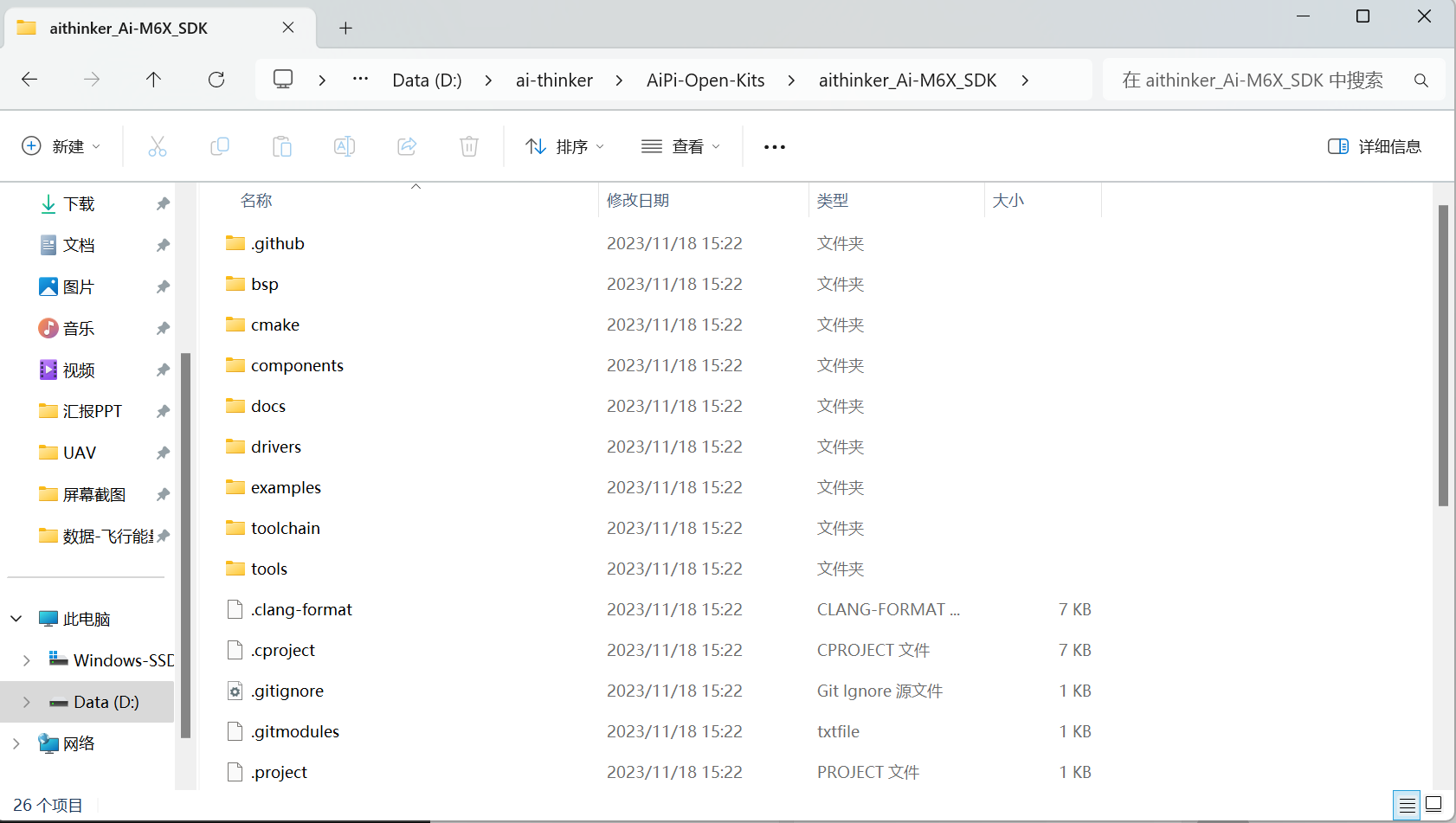Click the Rename icon in toolbar
1456x823 pixels.
pyautogui.click(x=345, y=146)
